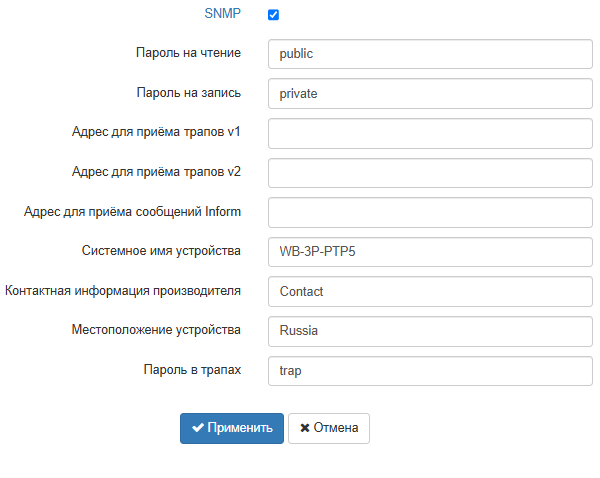Click the X icon on Отмена
Image resolution: width=600 pixels, height=478 pixels.
tap(304, 428)
